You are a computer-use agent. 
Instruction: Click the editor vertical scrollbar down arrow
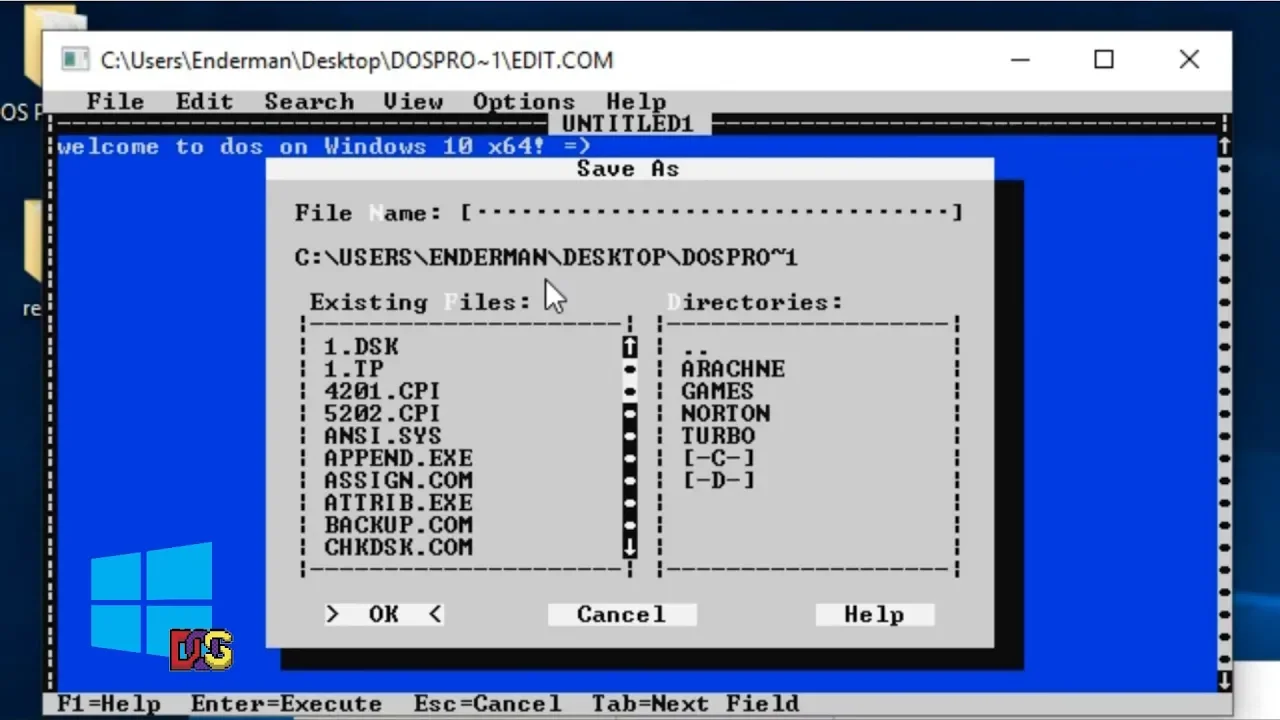pos(1224,681)
